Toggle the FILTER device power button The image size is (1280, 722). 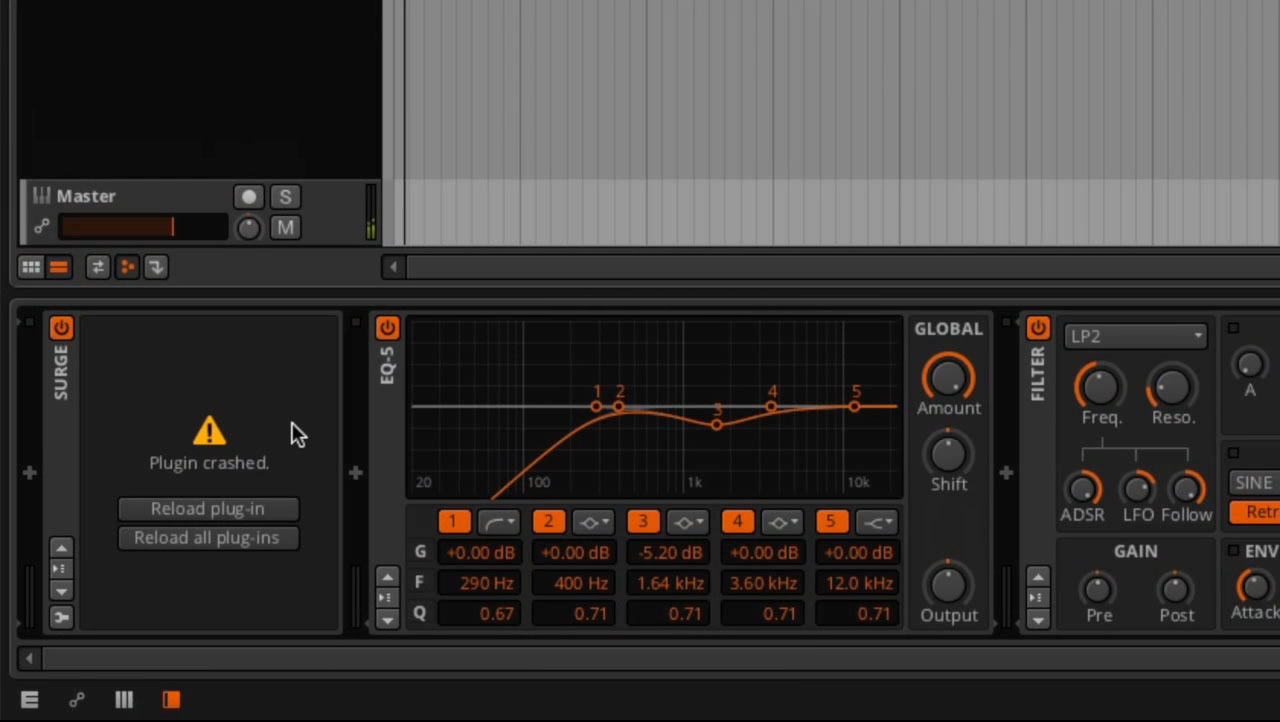click(1037, 328)
